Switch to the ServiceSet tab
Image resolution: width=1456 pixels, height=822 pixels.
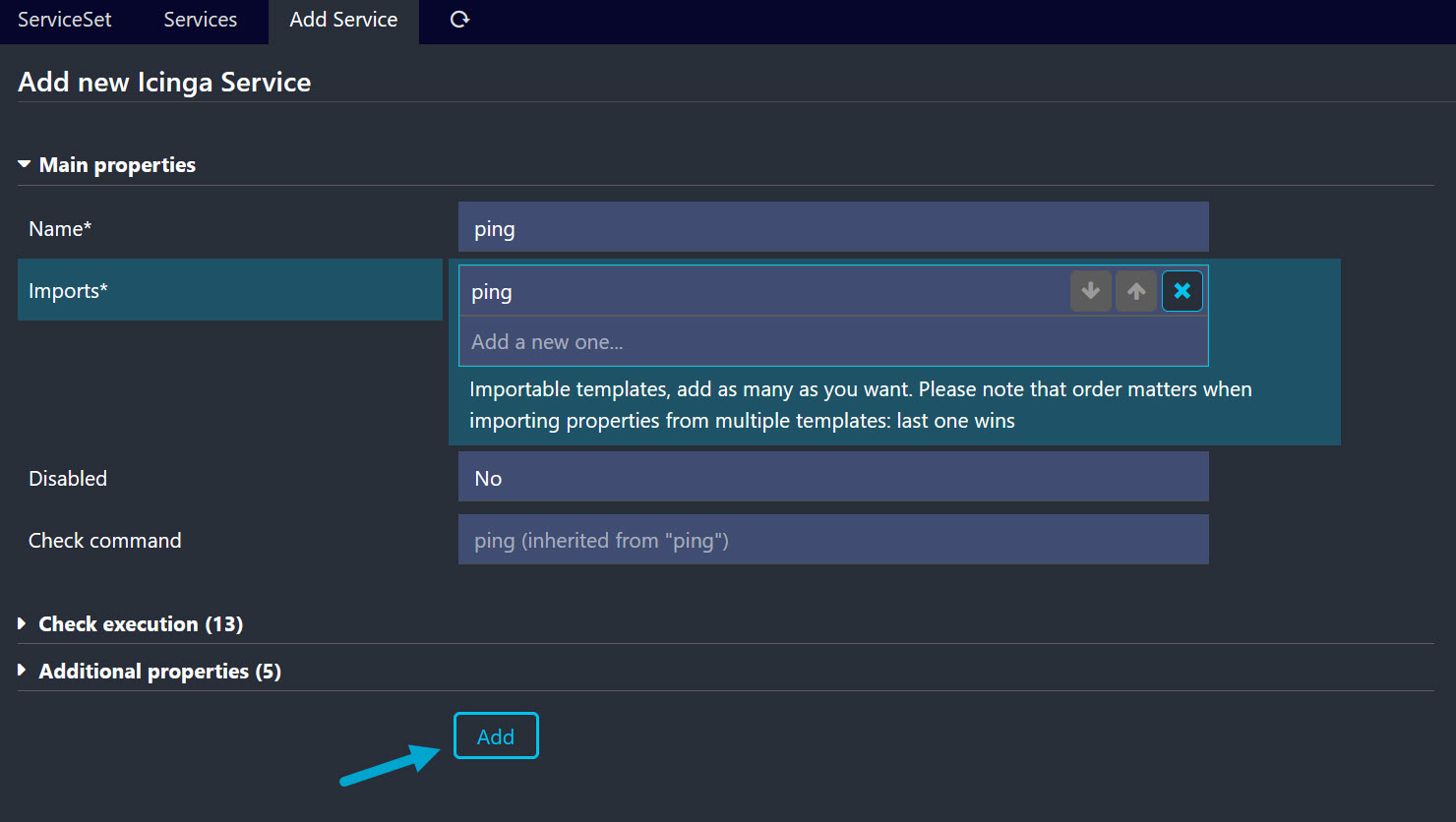click(65, 20)
